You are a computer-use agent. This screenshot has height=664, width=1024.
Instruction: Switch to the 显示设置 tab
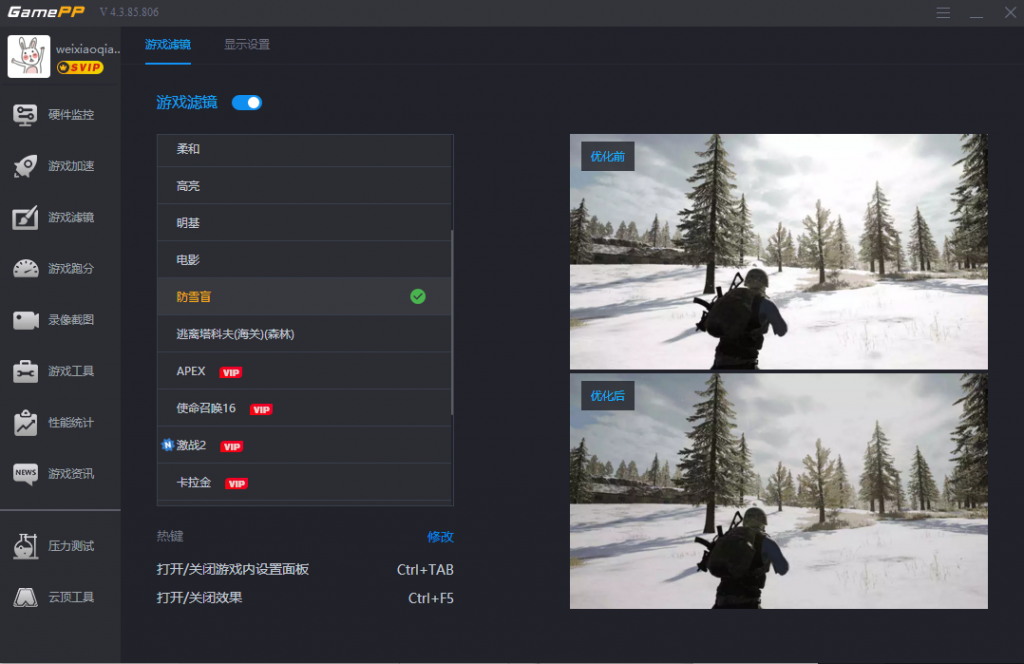coord(247,44)
